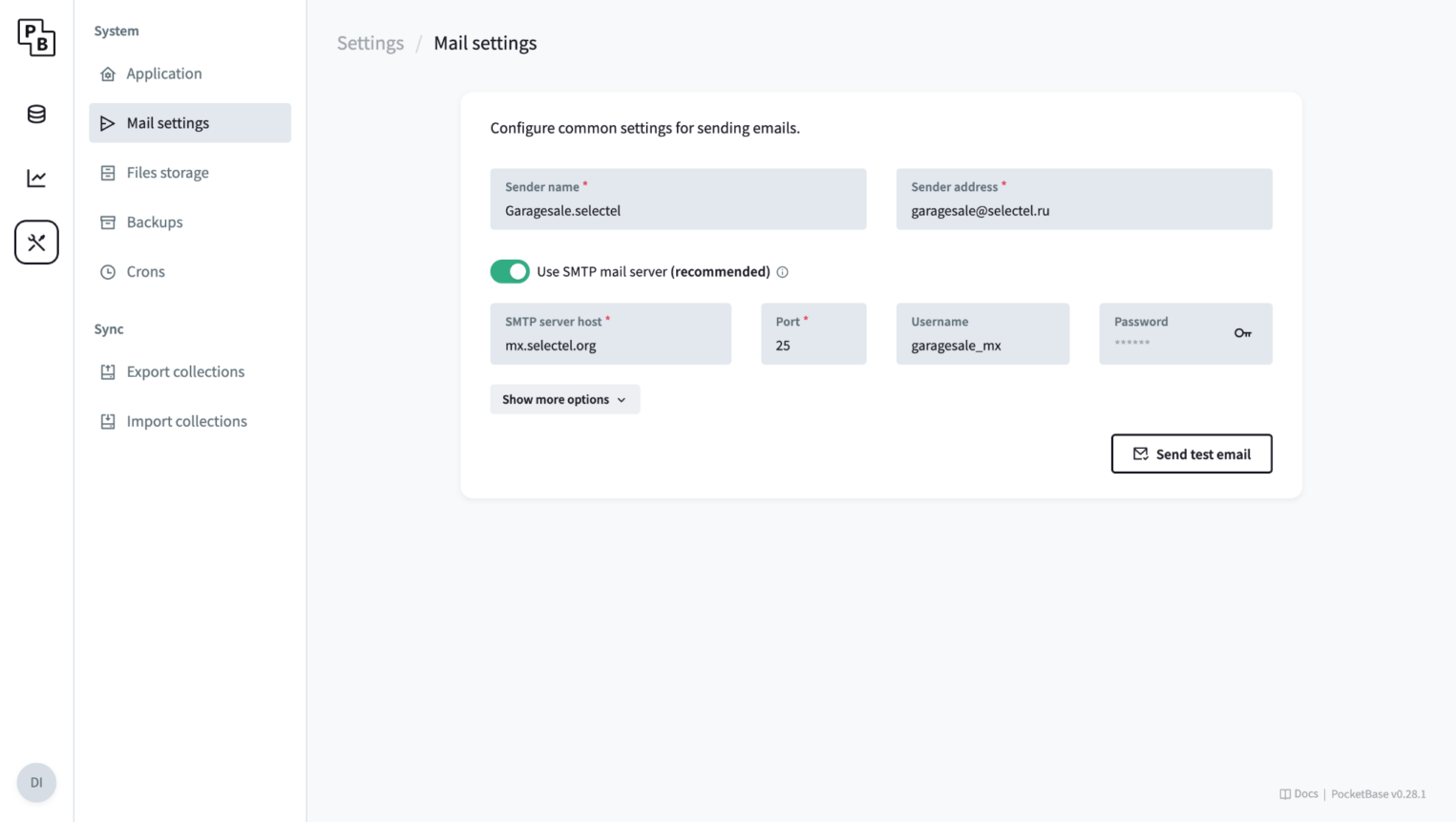This screenshot has height=822, width=1456.
Task: Go to Backups settings
Action: click(190, 222)
